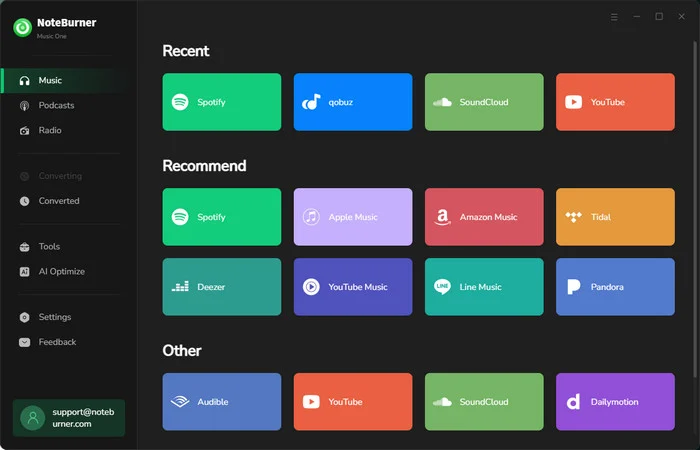700x450 pixels.
Task: Choose the YouTube card under Recent
Action: point(616,102)
